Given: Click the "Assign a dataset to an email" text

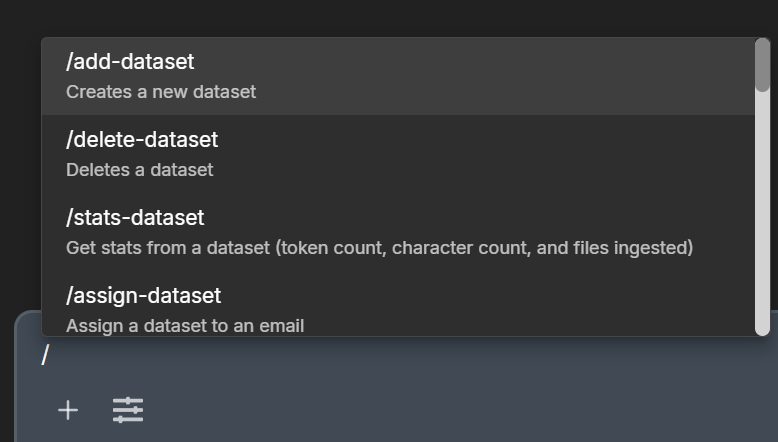Looking at the screenshot, I should click(185, 325).
